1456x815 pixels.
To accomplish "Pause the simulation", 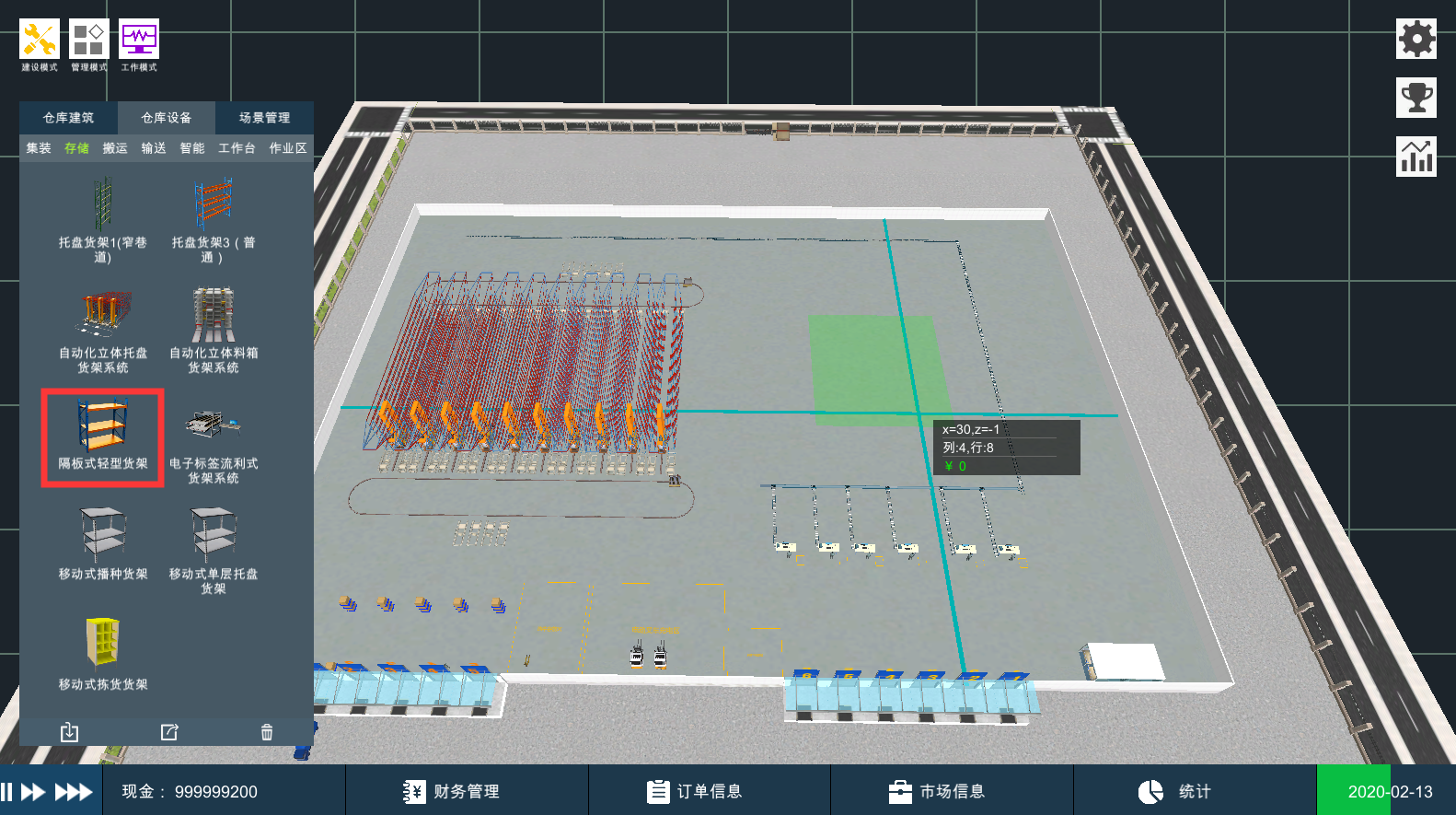I will [7, 792].
